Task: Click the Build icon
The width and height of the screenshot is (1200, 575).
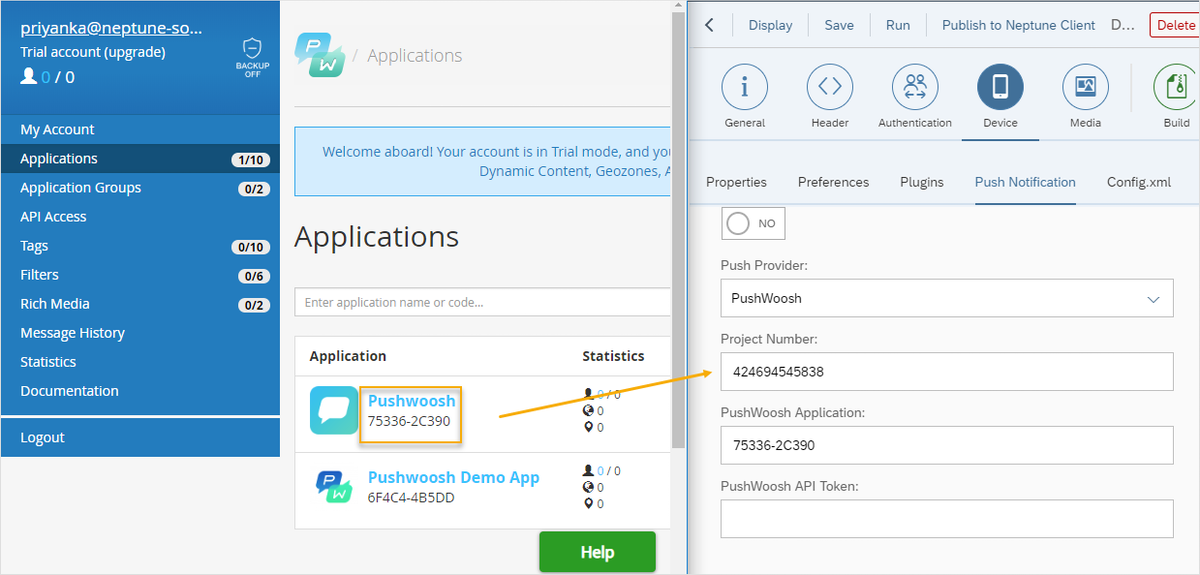Action: pyautogui.click(x=1176, y=88)
